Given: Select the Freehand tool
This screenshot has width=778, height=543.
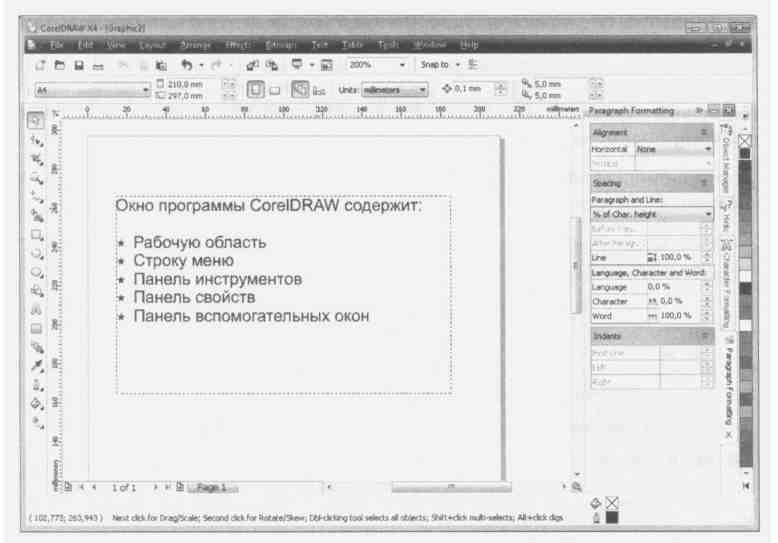Looking at the screenshot, I should [x=36, y=197].
